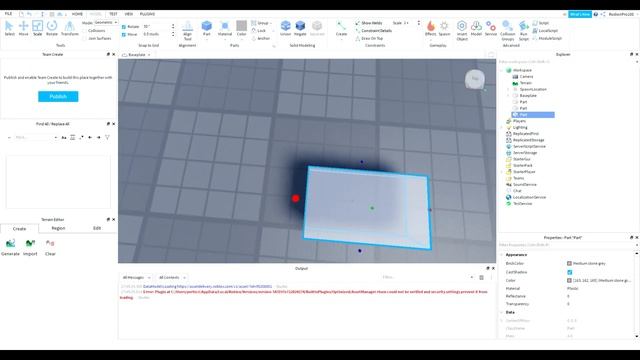
Task: Toggle Draw On Top option
Action: (369, 38)
